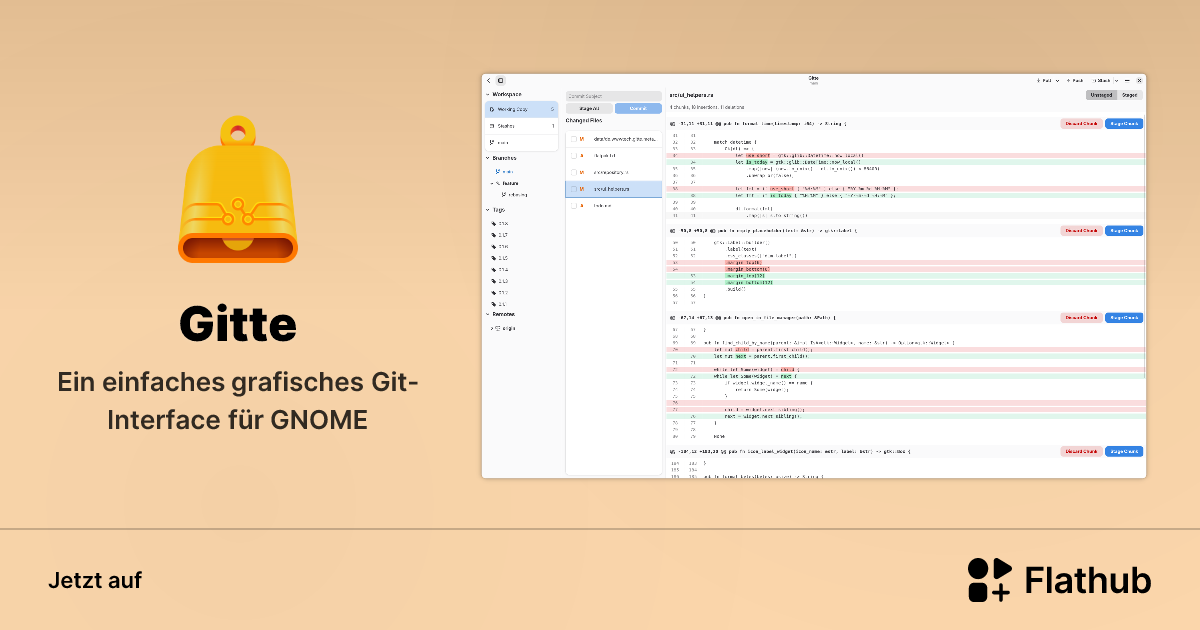Click the Gitte title heading
Image resolution: width=1200 pixels, height=630 pixels.
[x=238, y=324]
